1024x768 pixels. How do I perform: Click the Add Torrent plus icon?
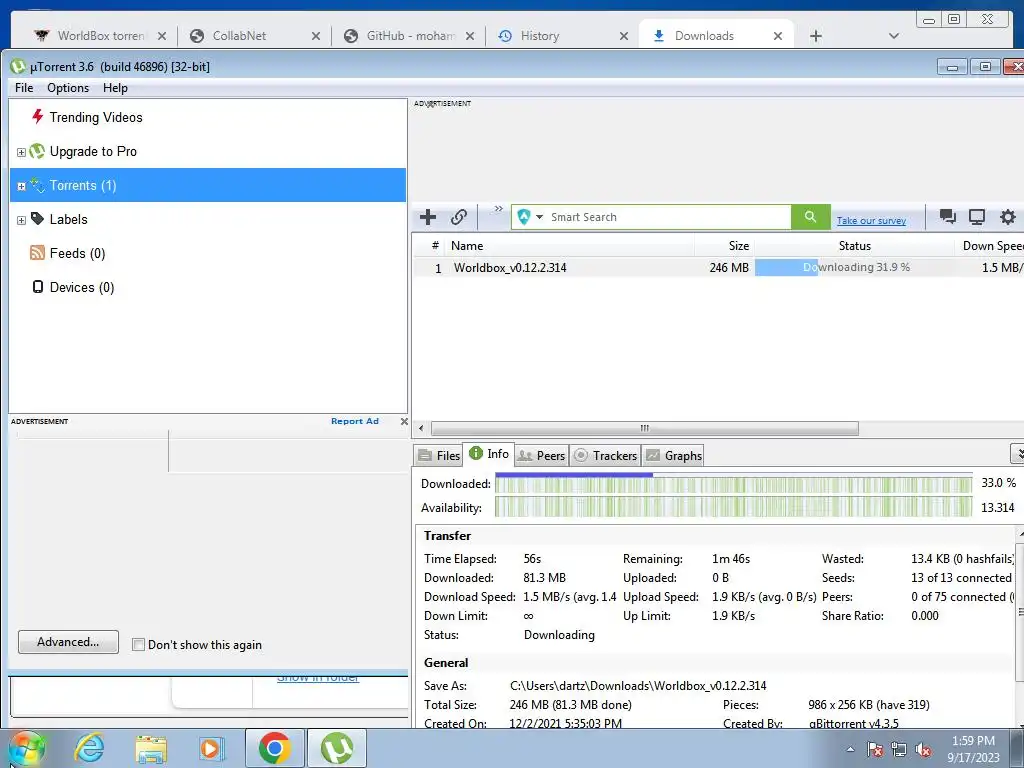428,217
